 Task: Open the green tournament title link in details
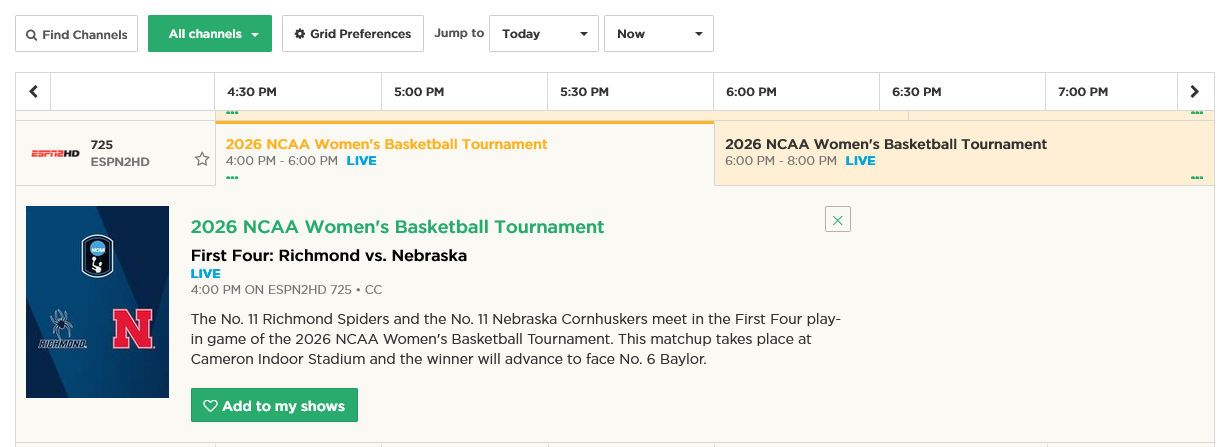point(397,227)
